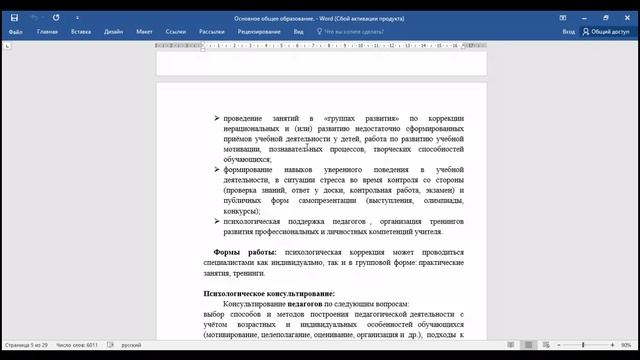The width and height of the screenshot is (640, 360).
Task: Restore down the Word window
Action: 606,18
